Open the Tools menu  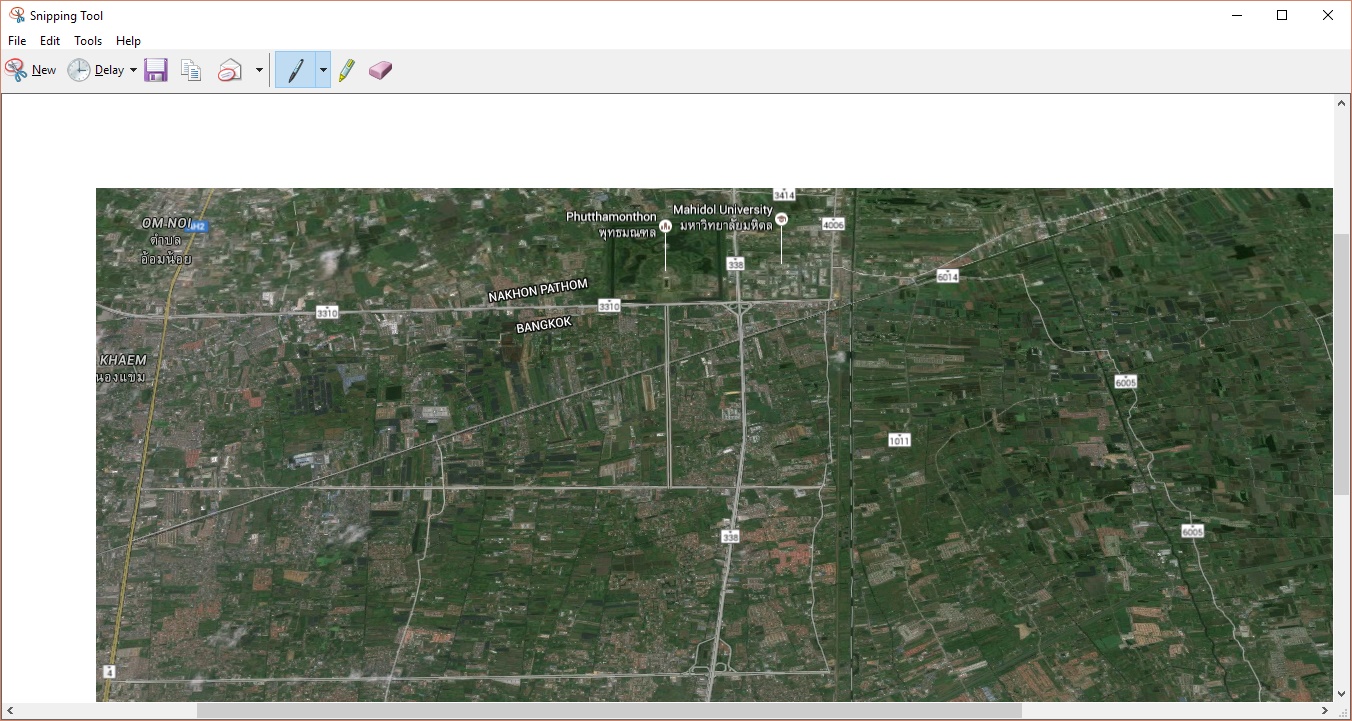[88, 41]
